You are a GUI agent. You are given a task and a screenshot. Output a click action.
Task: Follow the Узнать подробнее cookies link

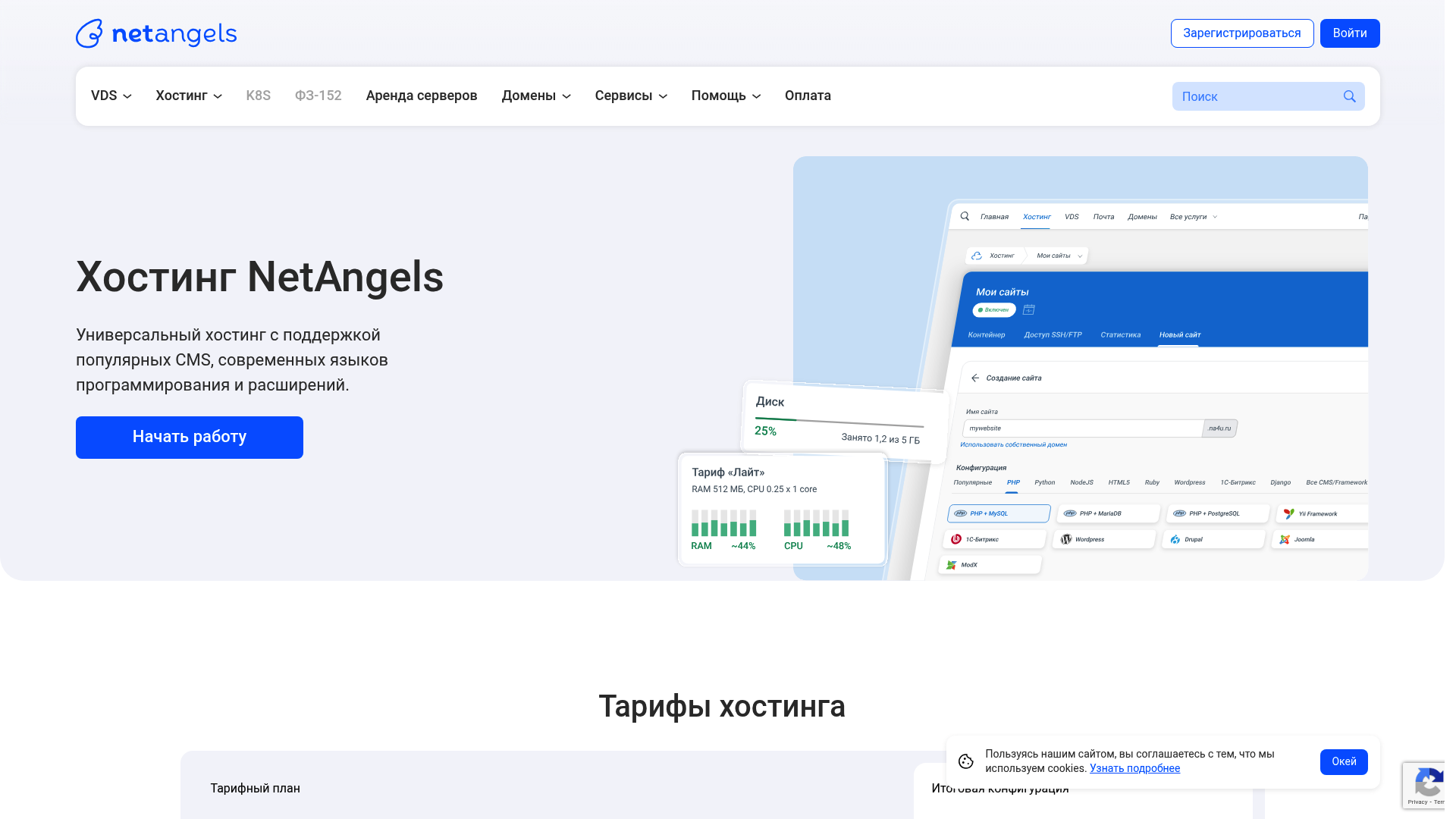(1134, 768)
